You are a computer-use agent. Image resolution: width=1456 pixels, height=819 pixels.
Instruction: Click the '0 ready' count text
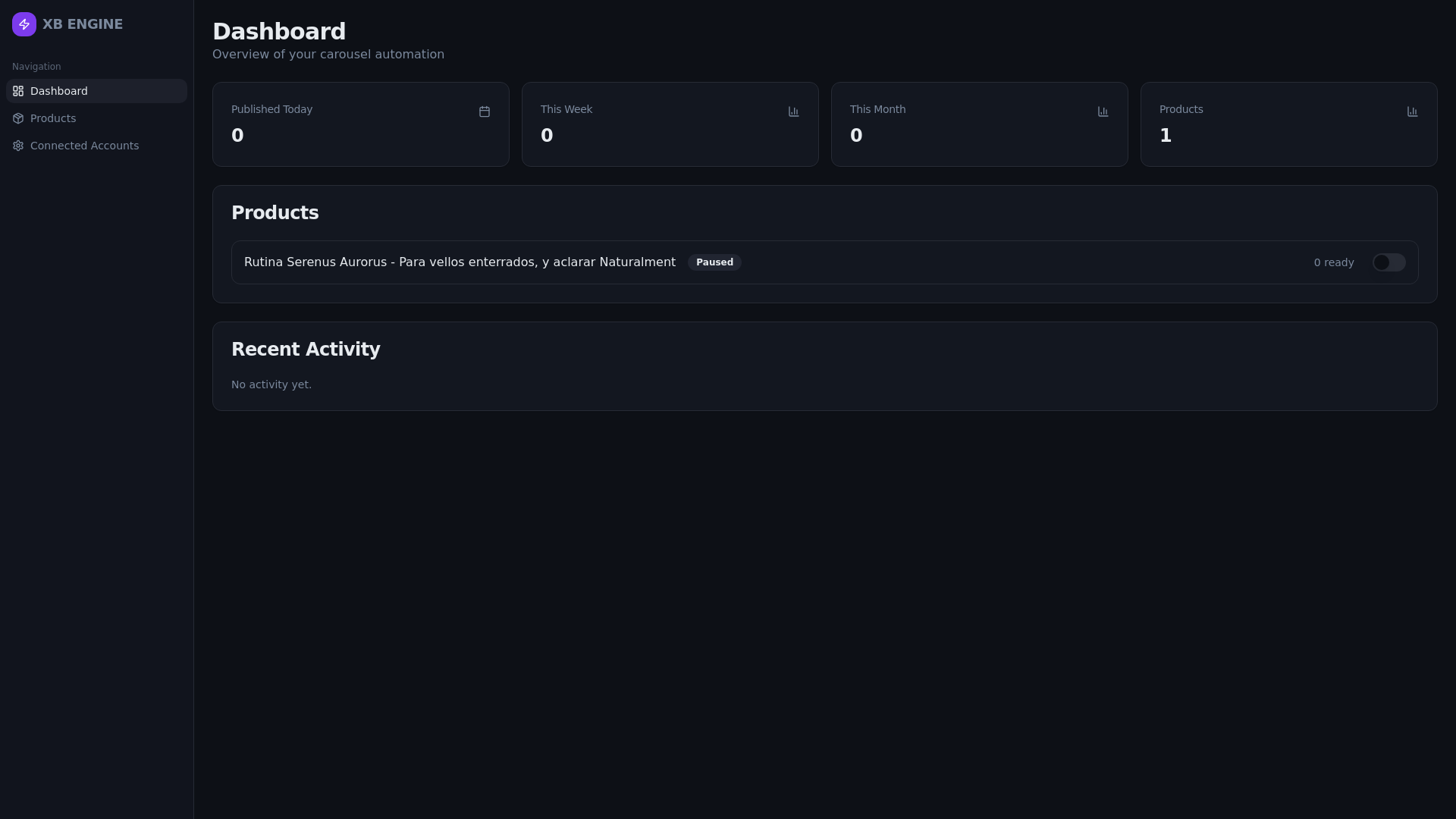click(1334, 262)
